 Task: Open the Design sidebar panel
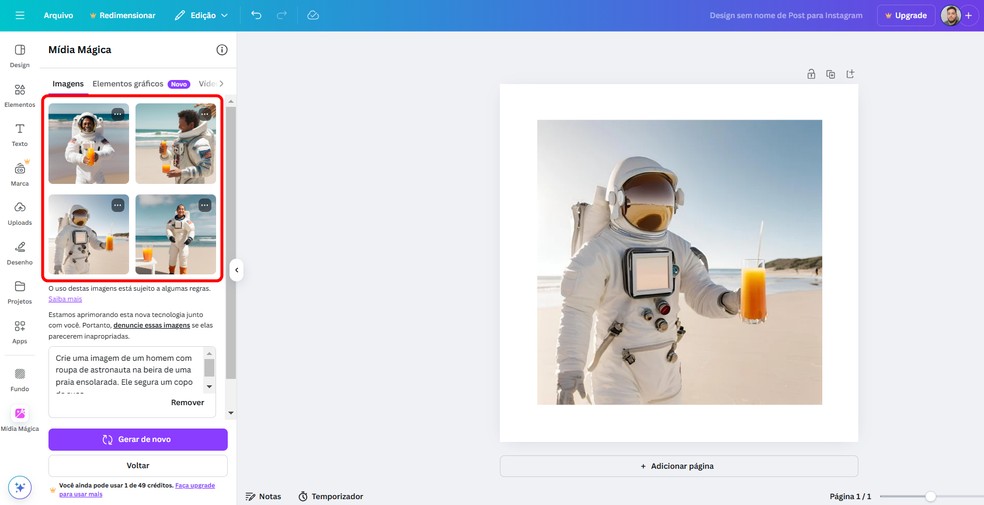pyautogui.click(x=19, y=56)
